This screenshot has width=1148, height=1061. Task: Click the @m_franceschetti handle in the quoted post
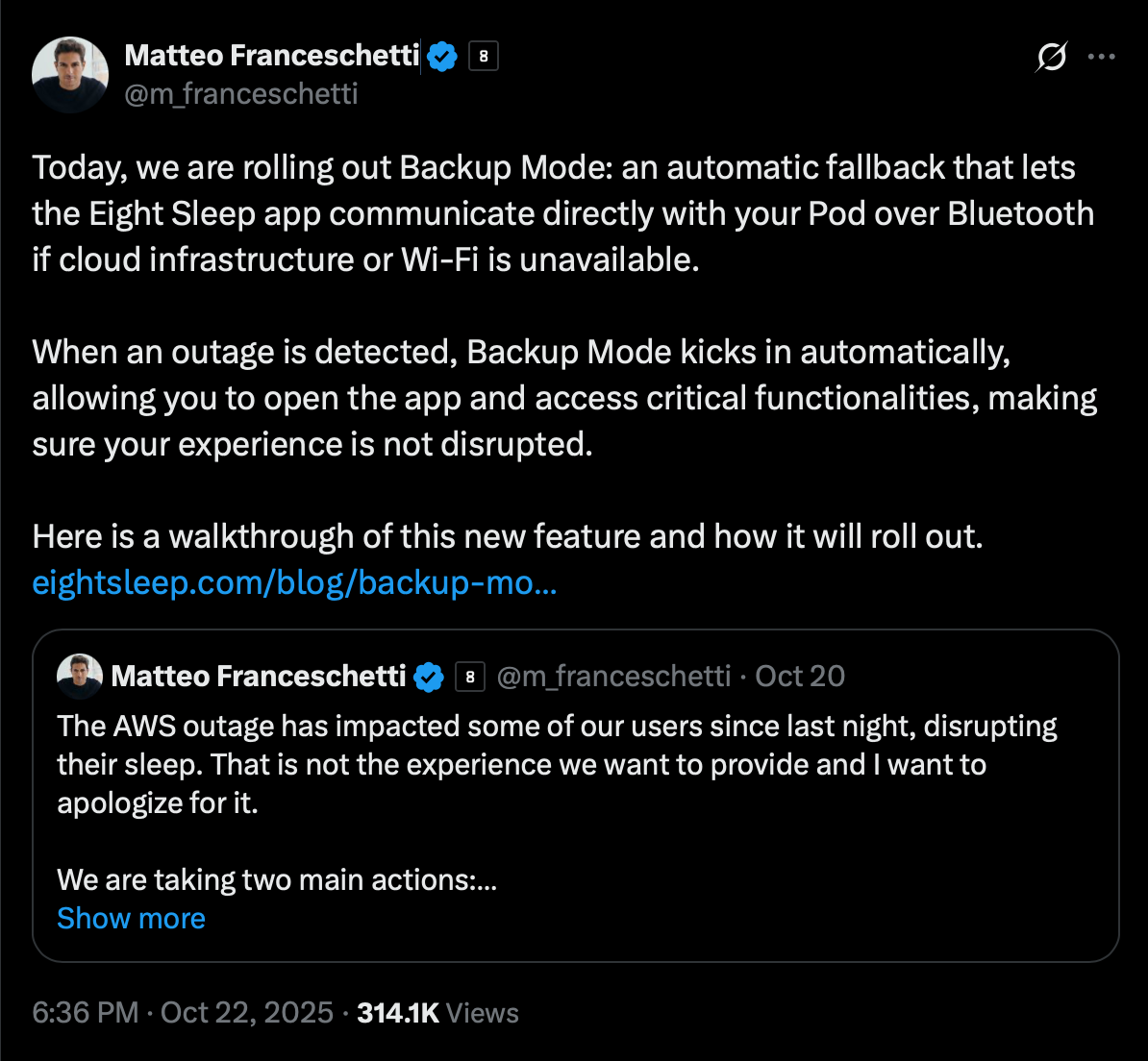pos(613,677)
